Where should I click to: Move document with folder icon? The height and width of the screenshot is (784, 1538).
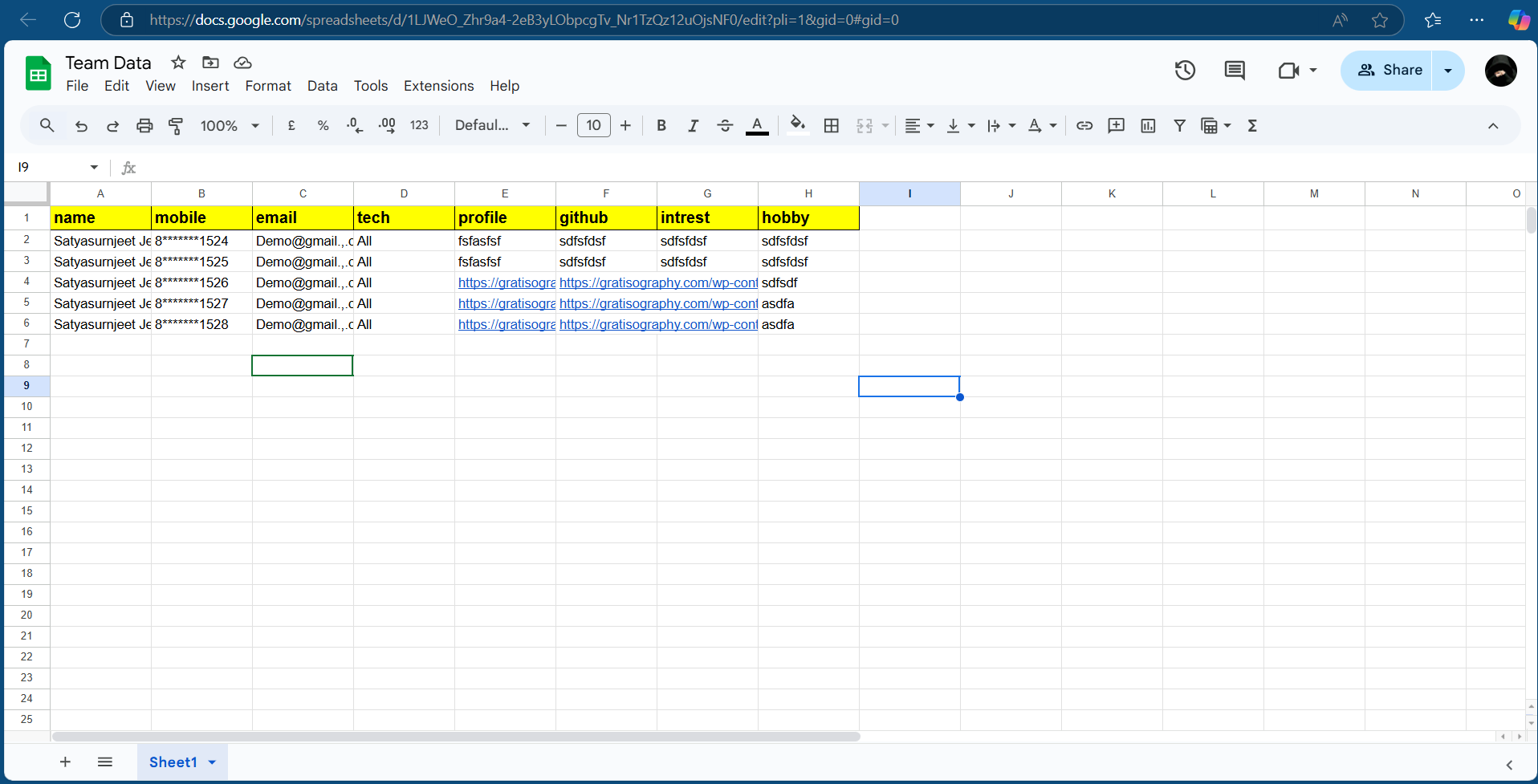[210, 63]
